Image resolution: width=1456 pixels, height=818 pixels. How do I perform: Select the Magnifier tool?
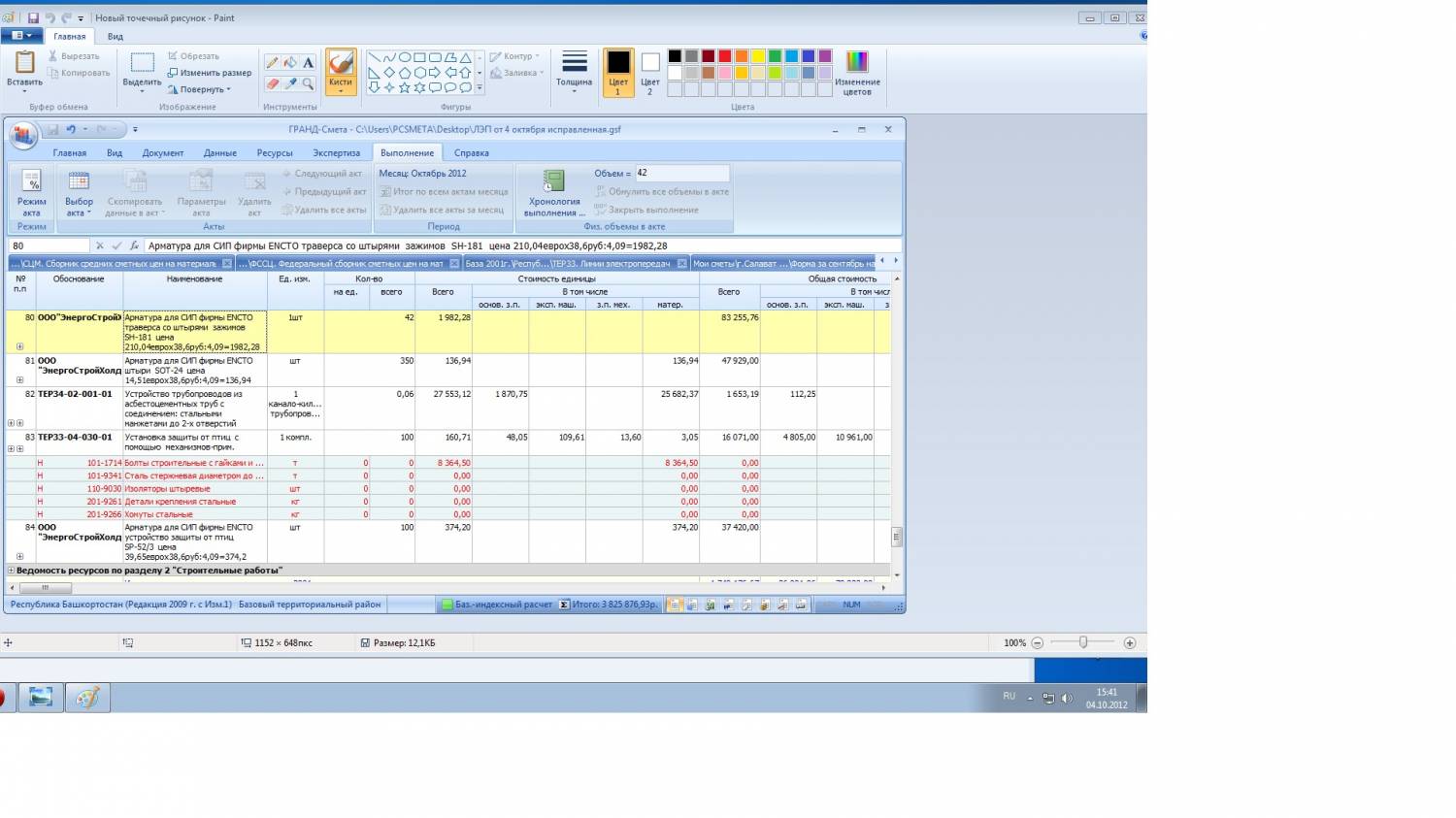(x=309, y=84)
